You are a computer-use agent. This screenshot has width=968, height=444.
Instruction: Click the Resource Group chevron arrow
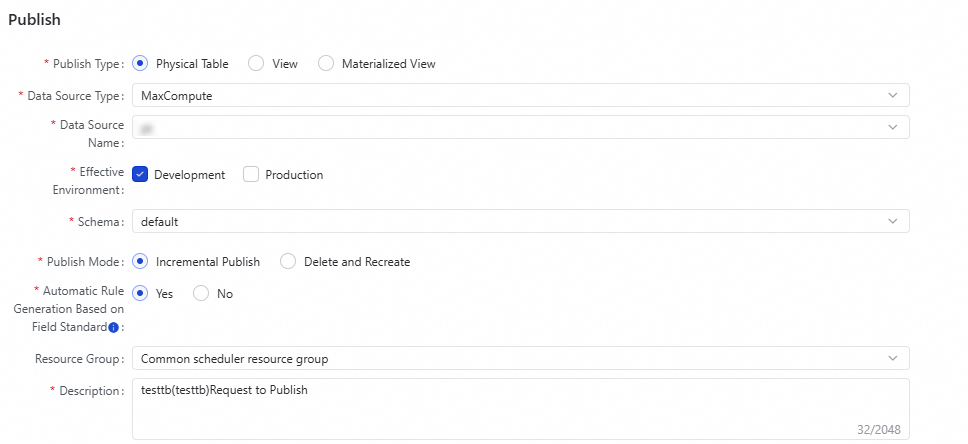click(892, 358)
